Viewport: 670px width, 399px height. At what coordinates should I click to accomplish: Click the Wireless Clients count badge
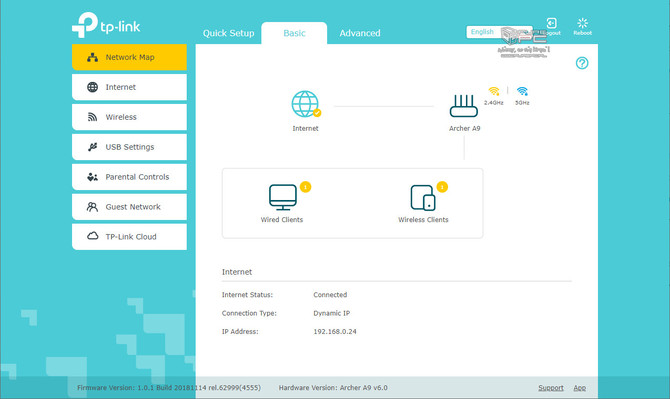point(442,187)
